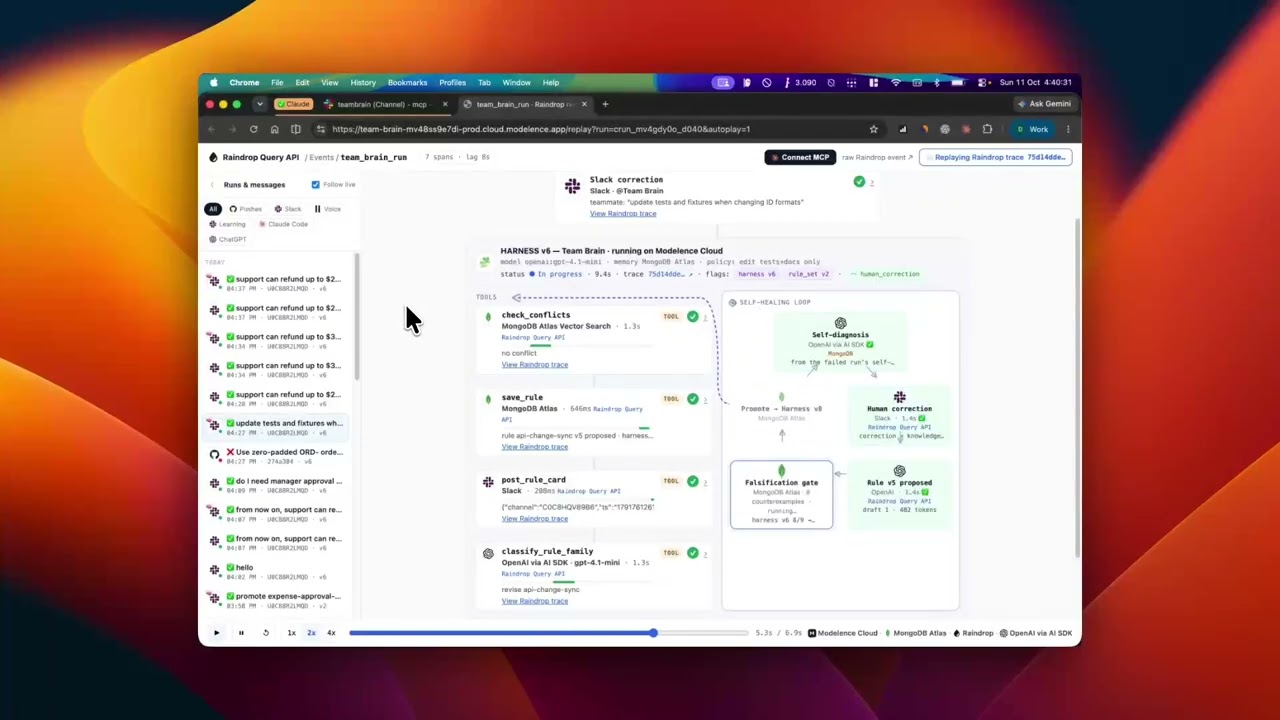
Task: Restart the replay with the loop icon
Action: (266, 633)
